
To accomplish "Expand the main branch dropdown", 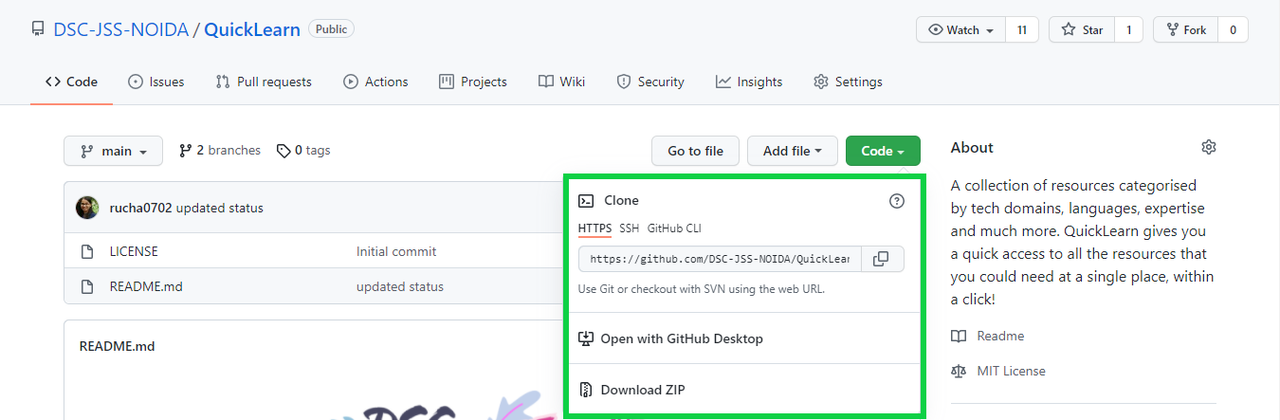I will point(113,151).
